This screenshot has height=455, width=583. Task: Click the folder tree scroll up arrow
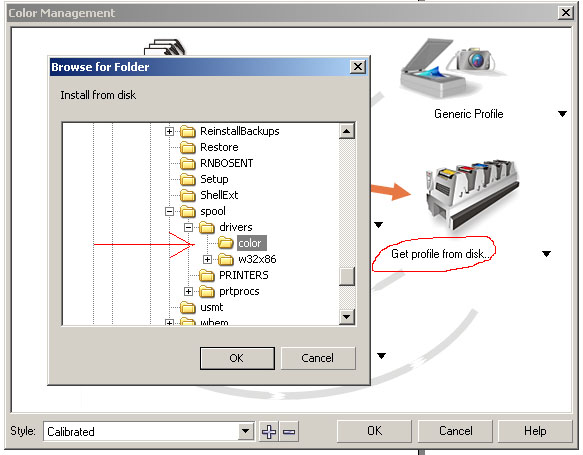347,131
